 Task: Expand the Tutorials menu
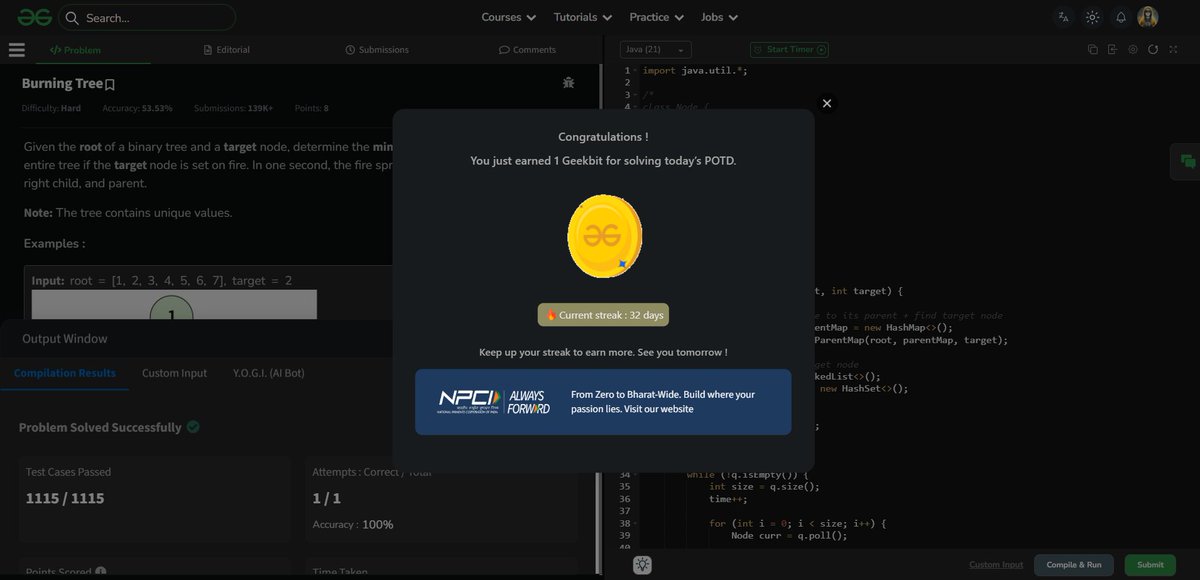(x=582, y=17)
